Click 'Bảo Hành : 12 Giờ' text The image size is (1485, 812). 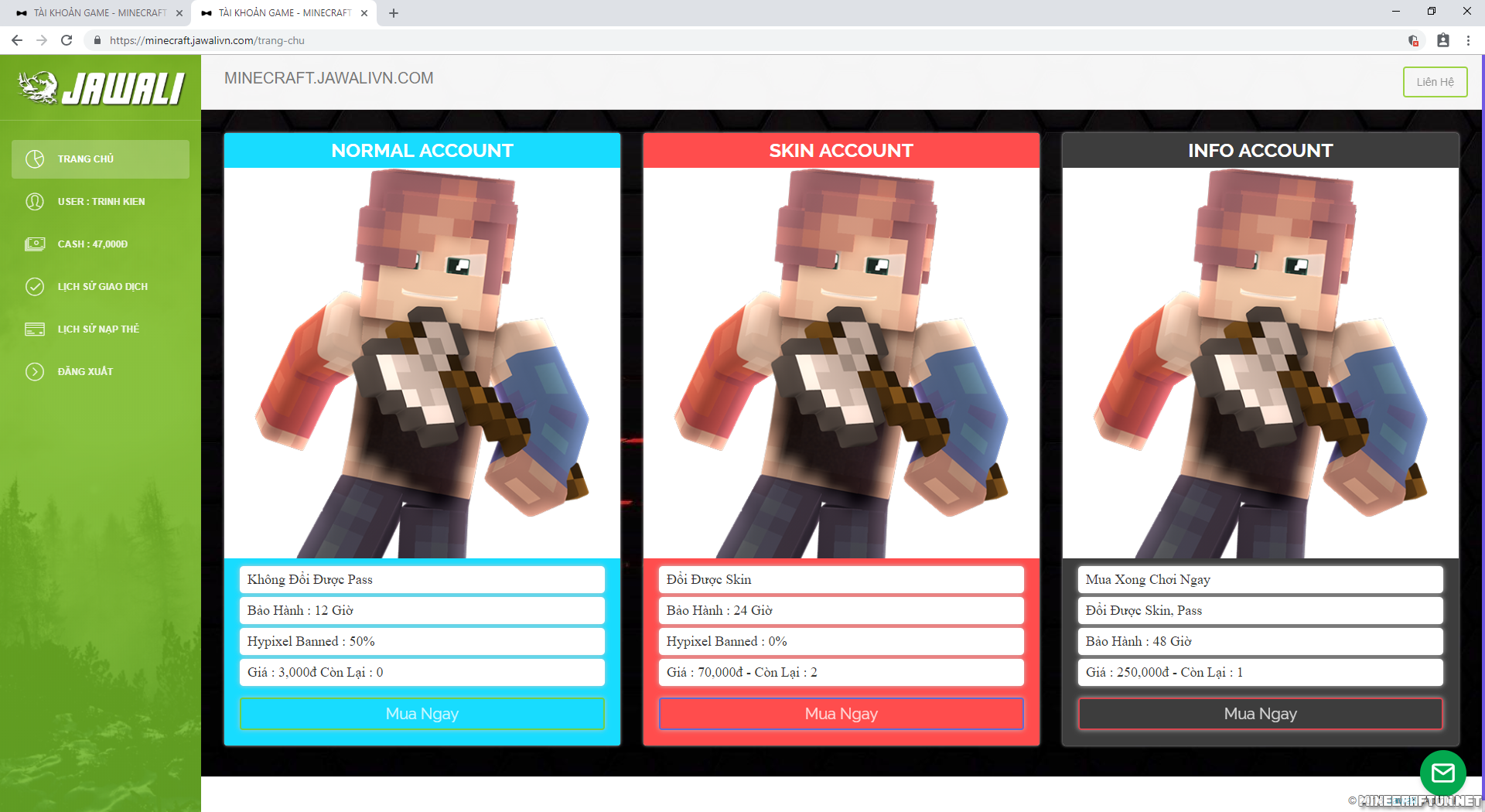(300, 611)
